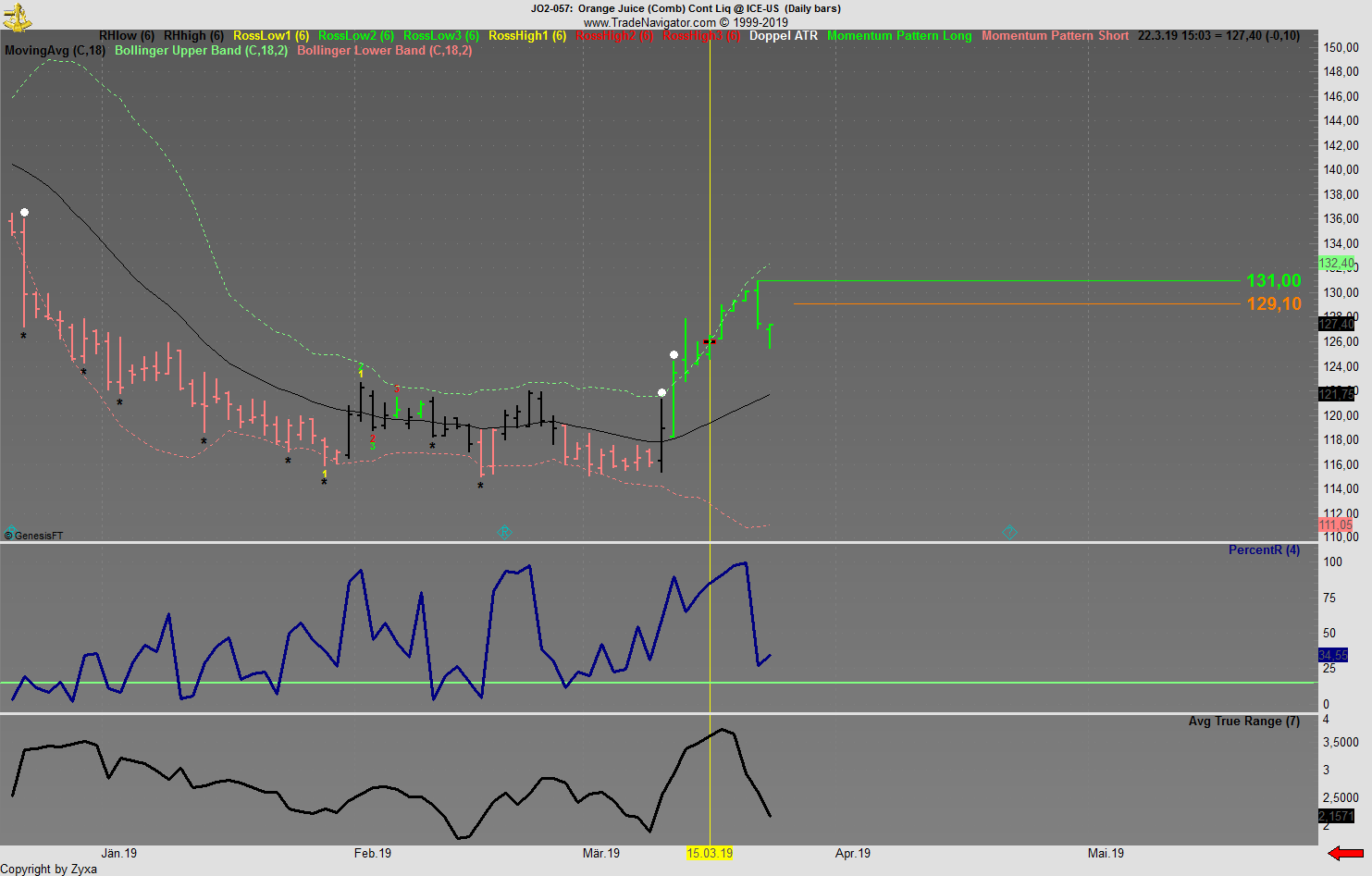Click the 2,1571 ATR value tag

(x=1337, y=816)
